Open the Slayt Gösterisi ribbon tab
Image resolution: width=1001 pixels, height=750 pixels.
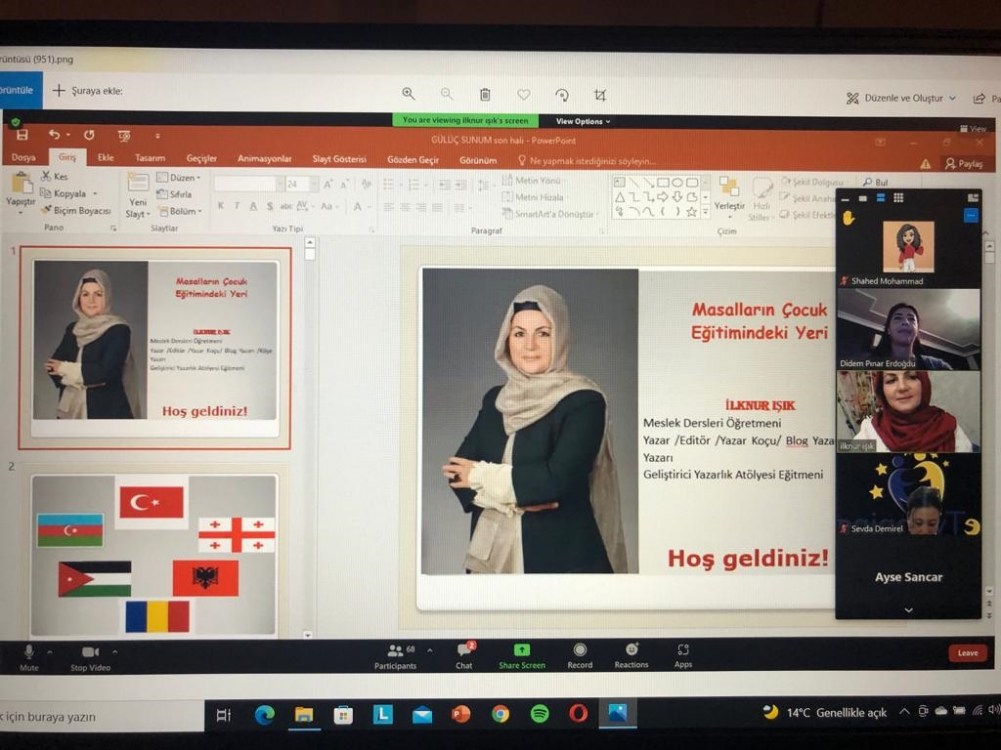coord(339,159)
